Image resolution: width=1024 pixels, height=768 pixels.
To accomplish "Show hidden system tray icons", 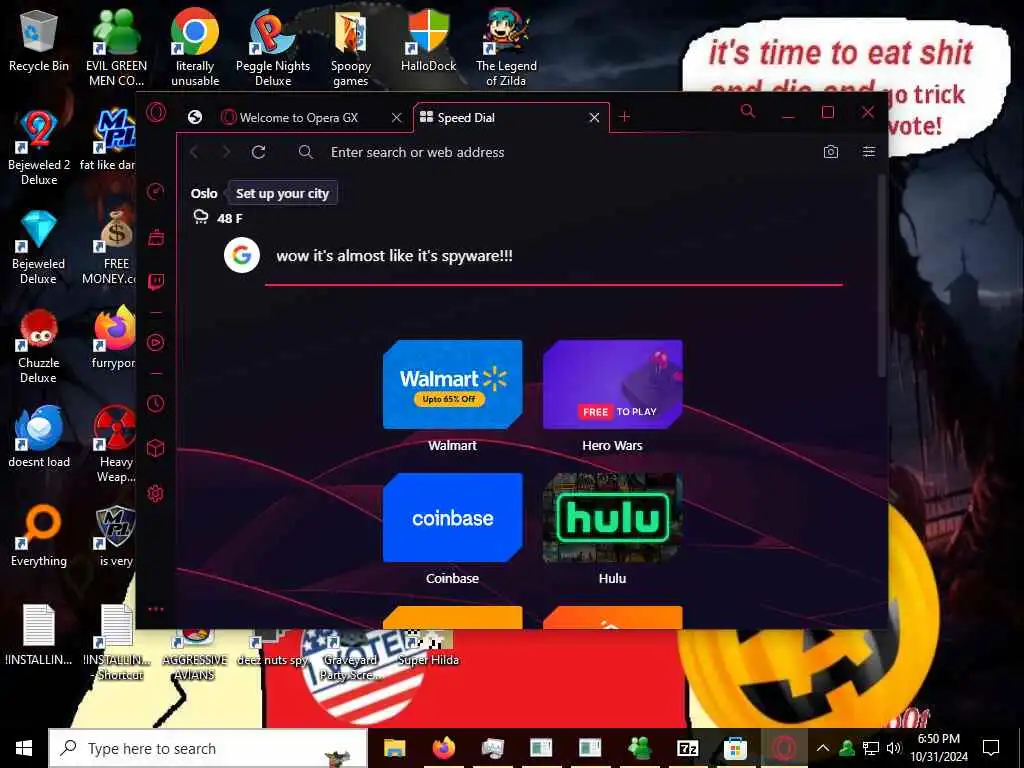I will 823,748.
